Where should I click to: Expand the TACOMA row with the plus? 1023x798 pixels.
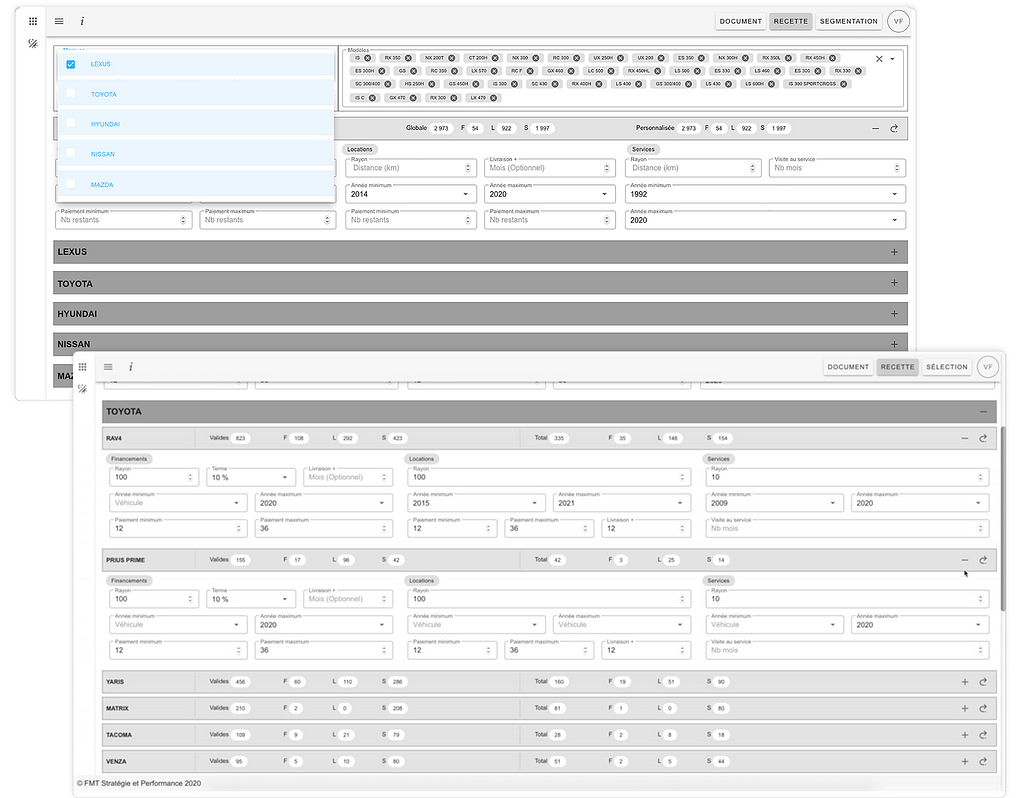coord(964,735)
